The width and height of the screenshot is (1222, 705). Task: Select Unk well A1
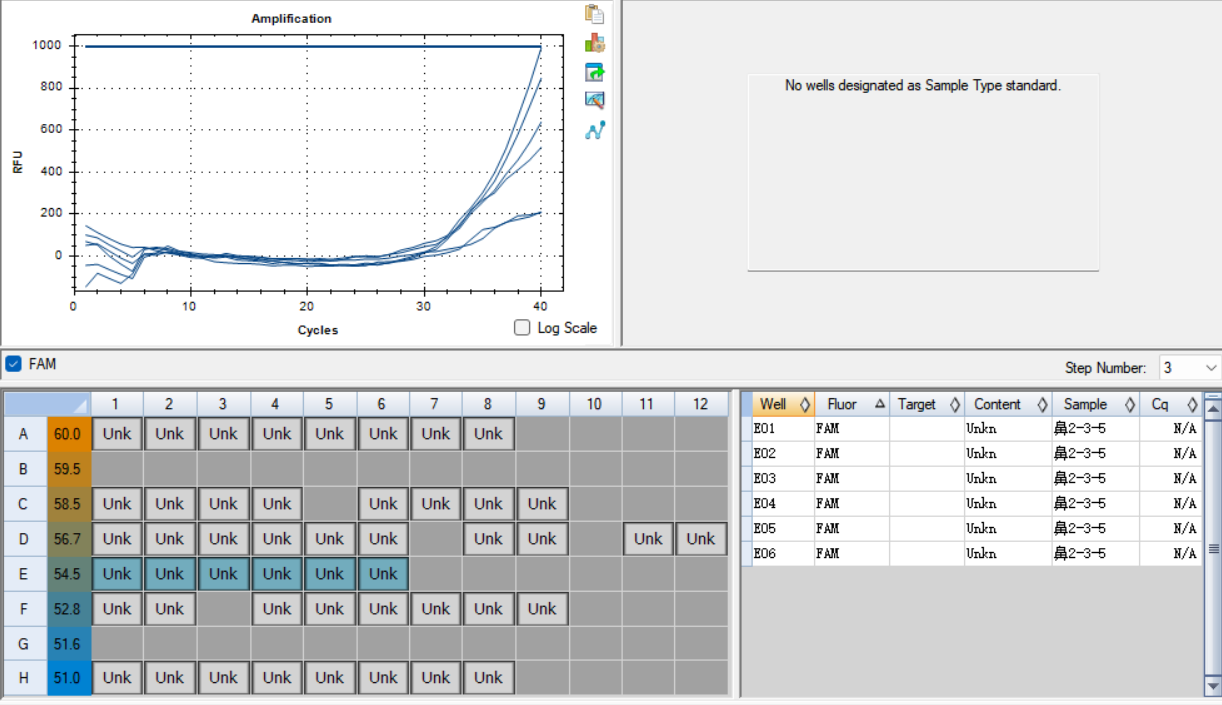tap(117, 434)
